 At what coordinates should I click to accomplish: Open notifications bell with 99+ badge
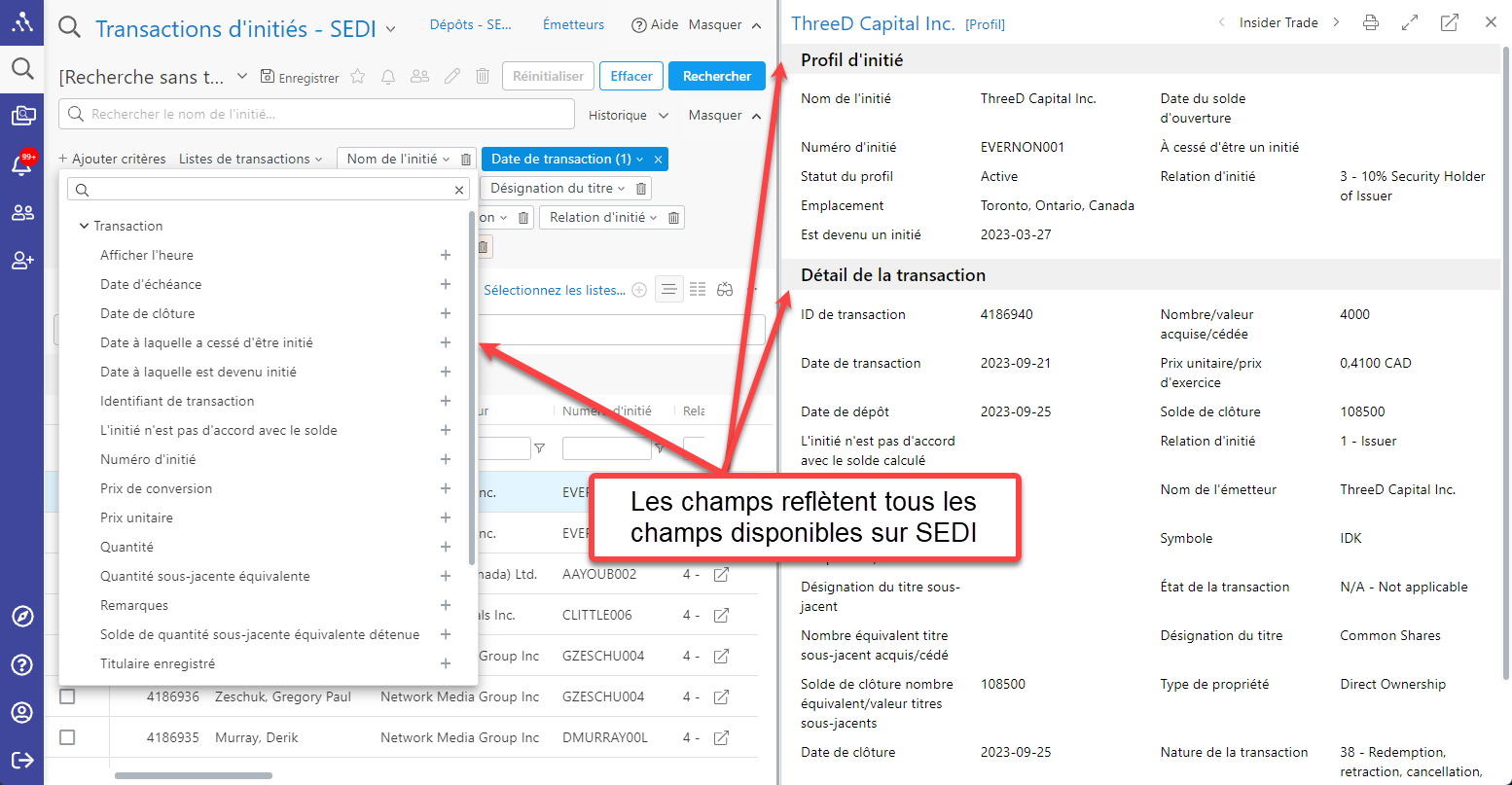(x=22, y=163)
